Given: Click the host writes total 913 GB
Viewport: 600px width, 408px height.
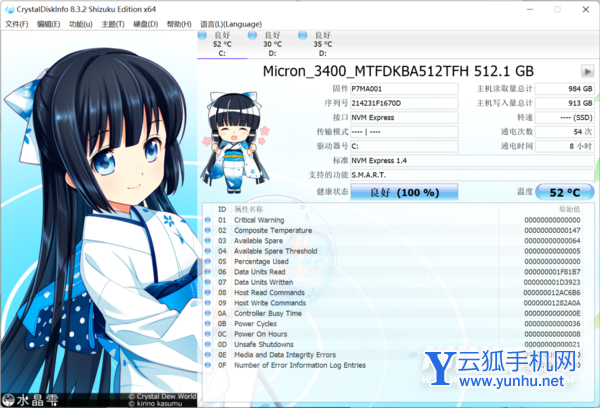Looking at the screenshot, I should pos(565,103).
